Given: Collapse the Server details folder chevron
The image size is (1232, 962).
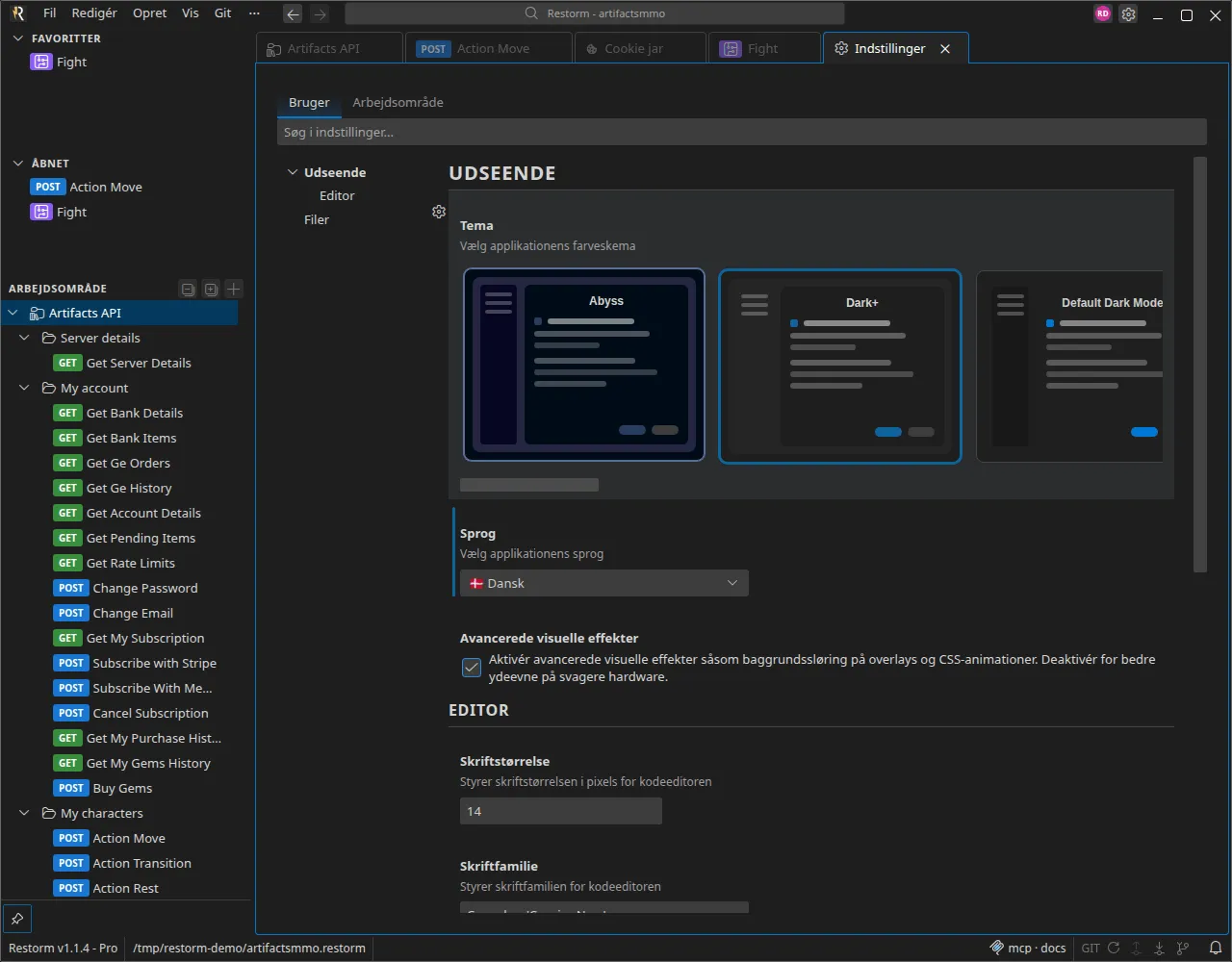Looking at the screenshot, I should (25, 338).
